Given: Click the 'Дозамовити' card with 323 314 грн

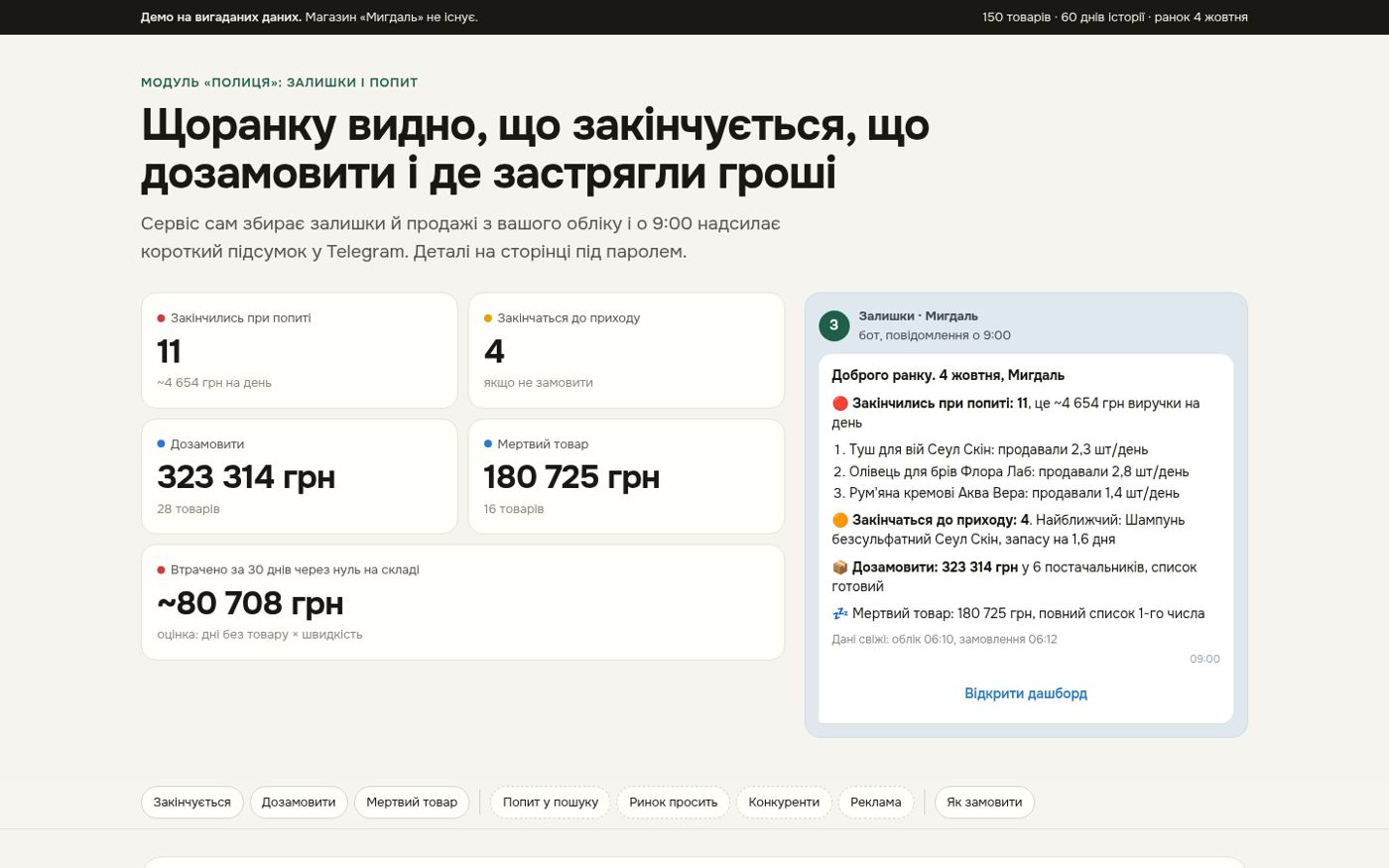Looking at the screenshot, I should (300, 476).
